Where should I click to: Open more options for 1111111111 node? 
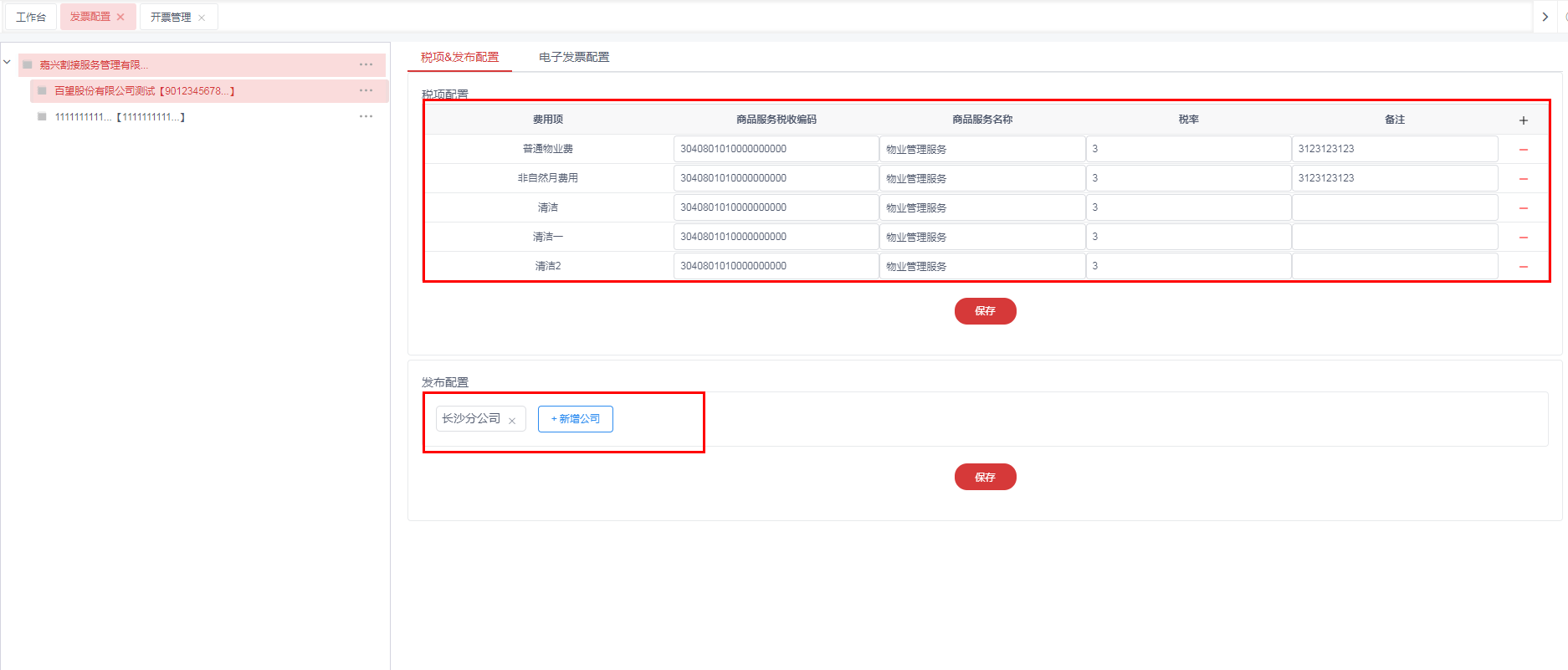coord(366,116)
